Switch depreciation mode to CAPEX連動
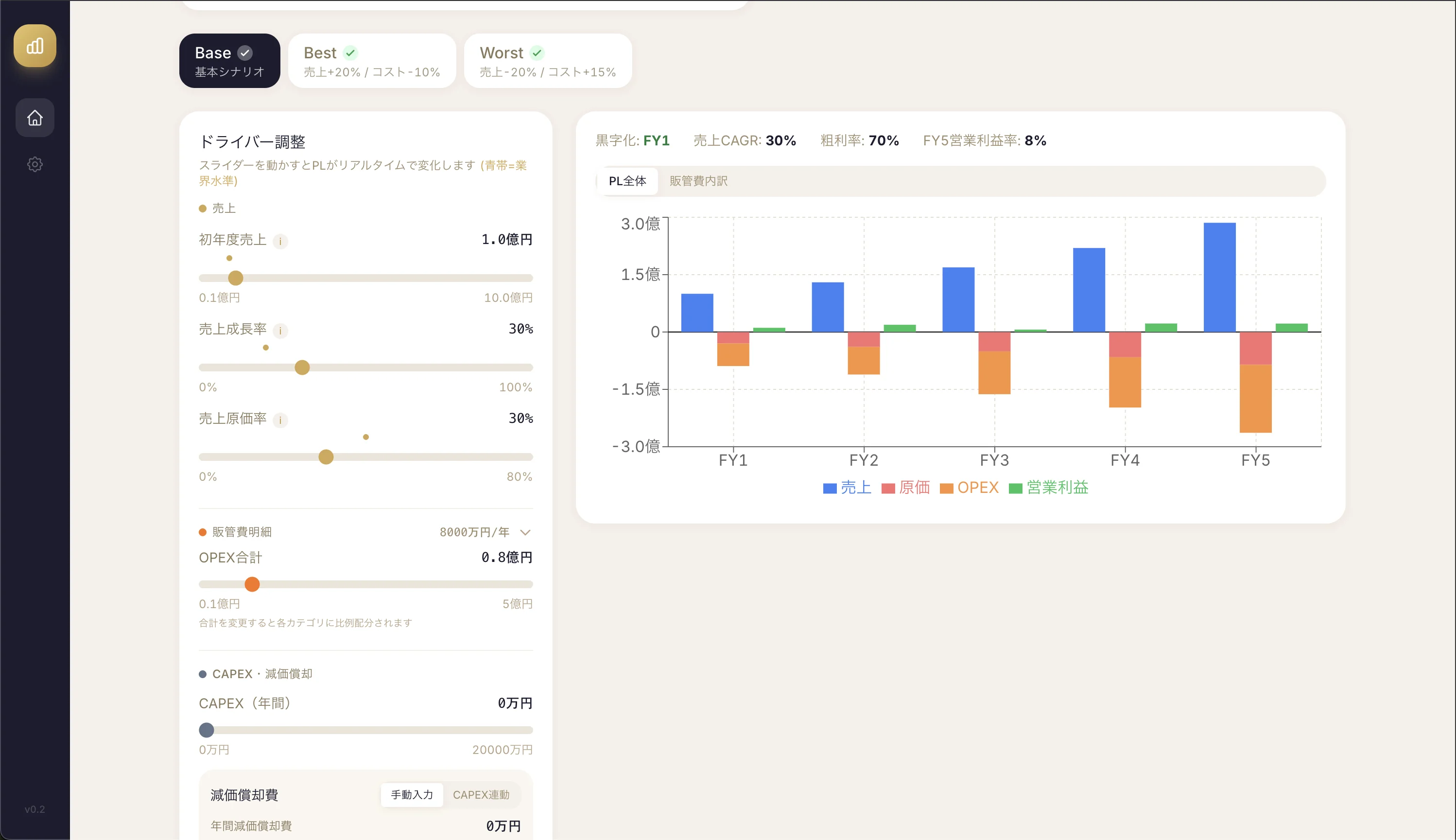This screenshot has height=840, width=1456. 481,795
